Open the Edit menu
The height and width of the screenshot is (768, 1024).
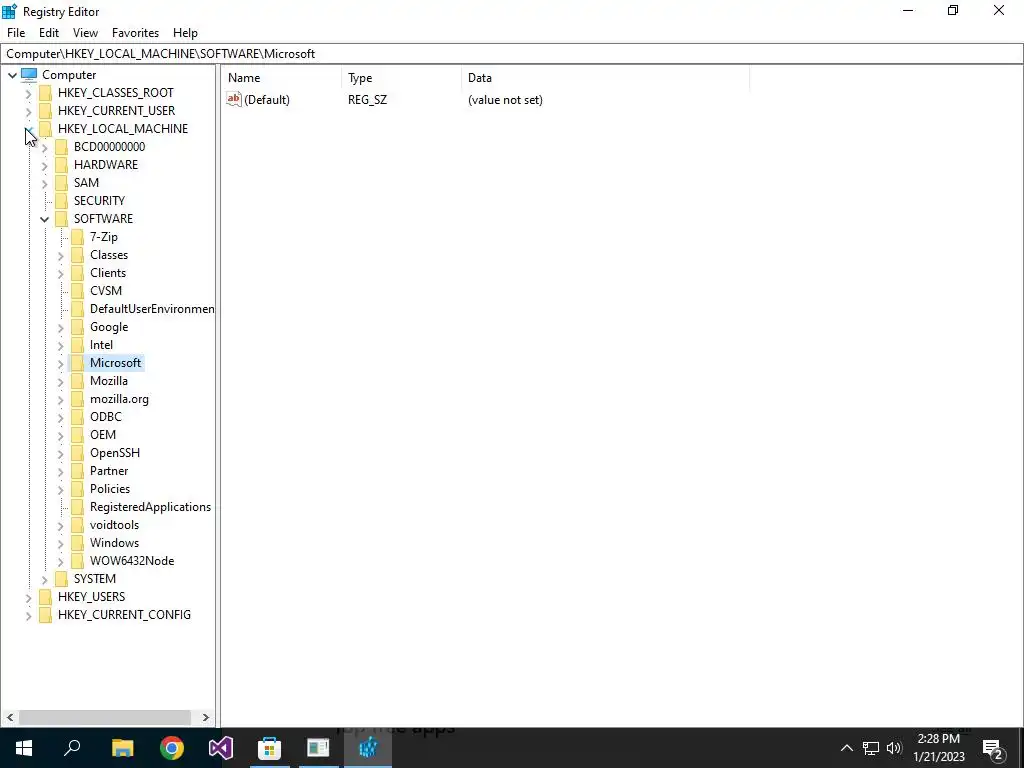(x=49, y=33)
